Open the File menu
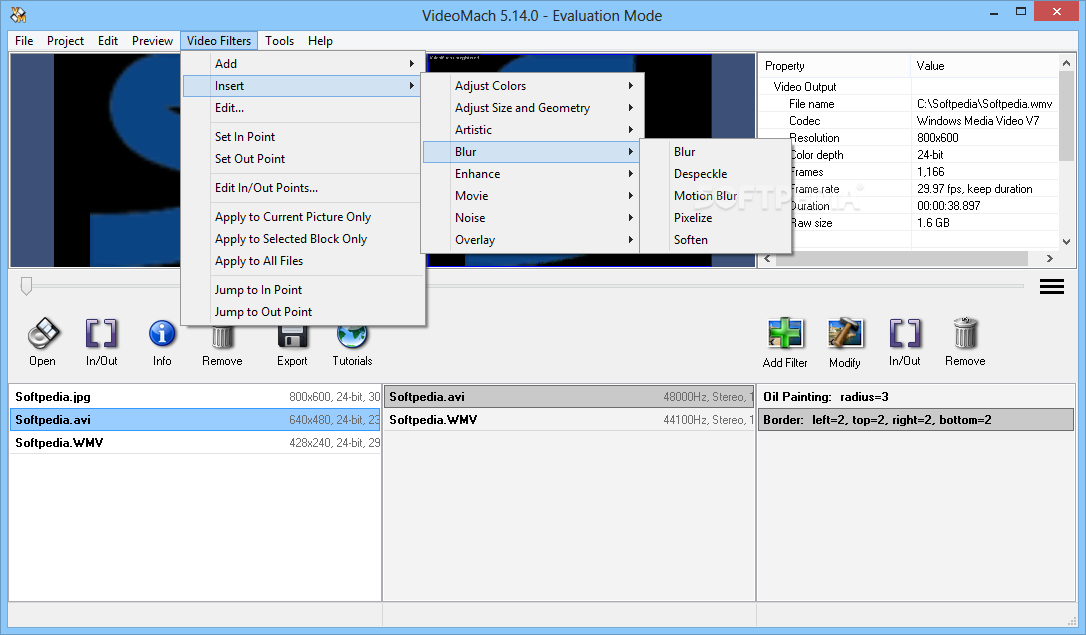 24,41
